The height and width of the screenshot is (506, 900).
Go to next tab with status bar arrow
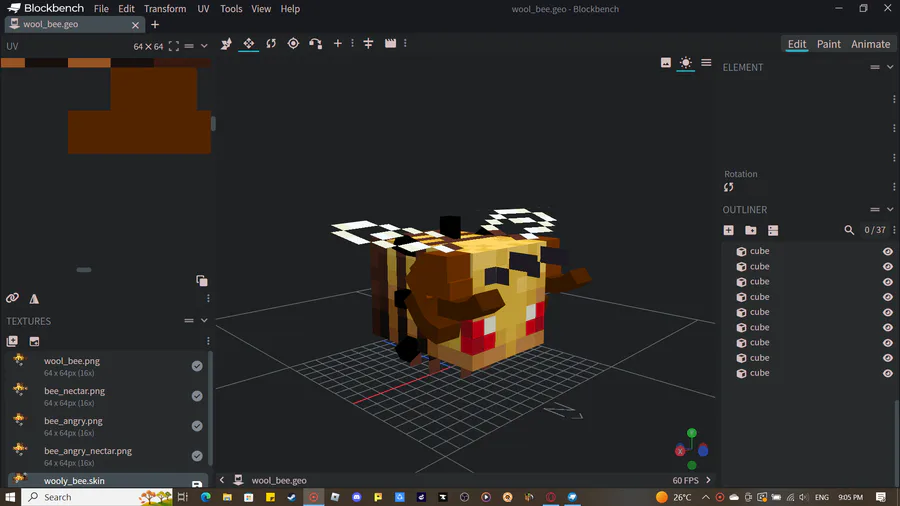[x=708, y=480]
